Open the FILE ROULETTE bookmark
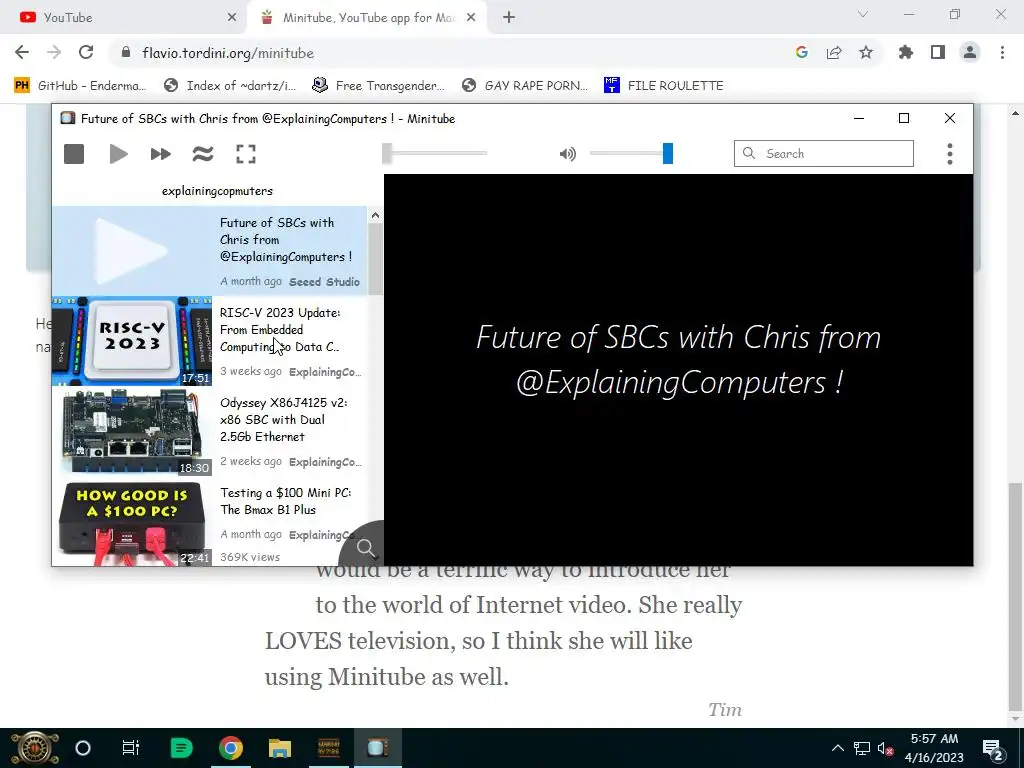 (664, 86)
